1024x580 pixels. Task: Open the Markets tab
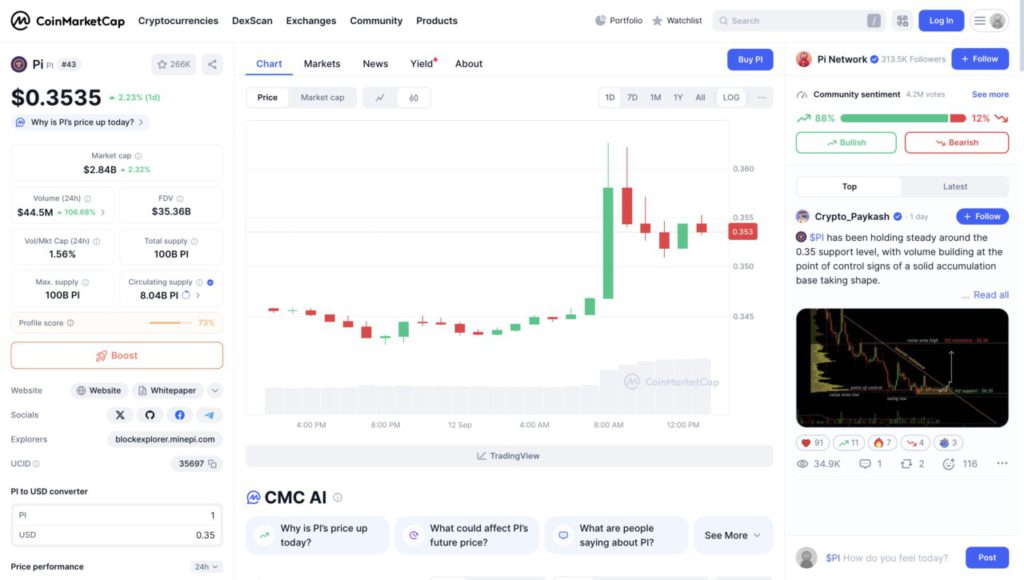coord(322,64)
